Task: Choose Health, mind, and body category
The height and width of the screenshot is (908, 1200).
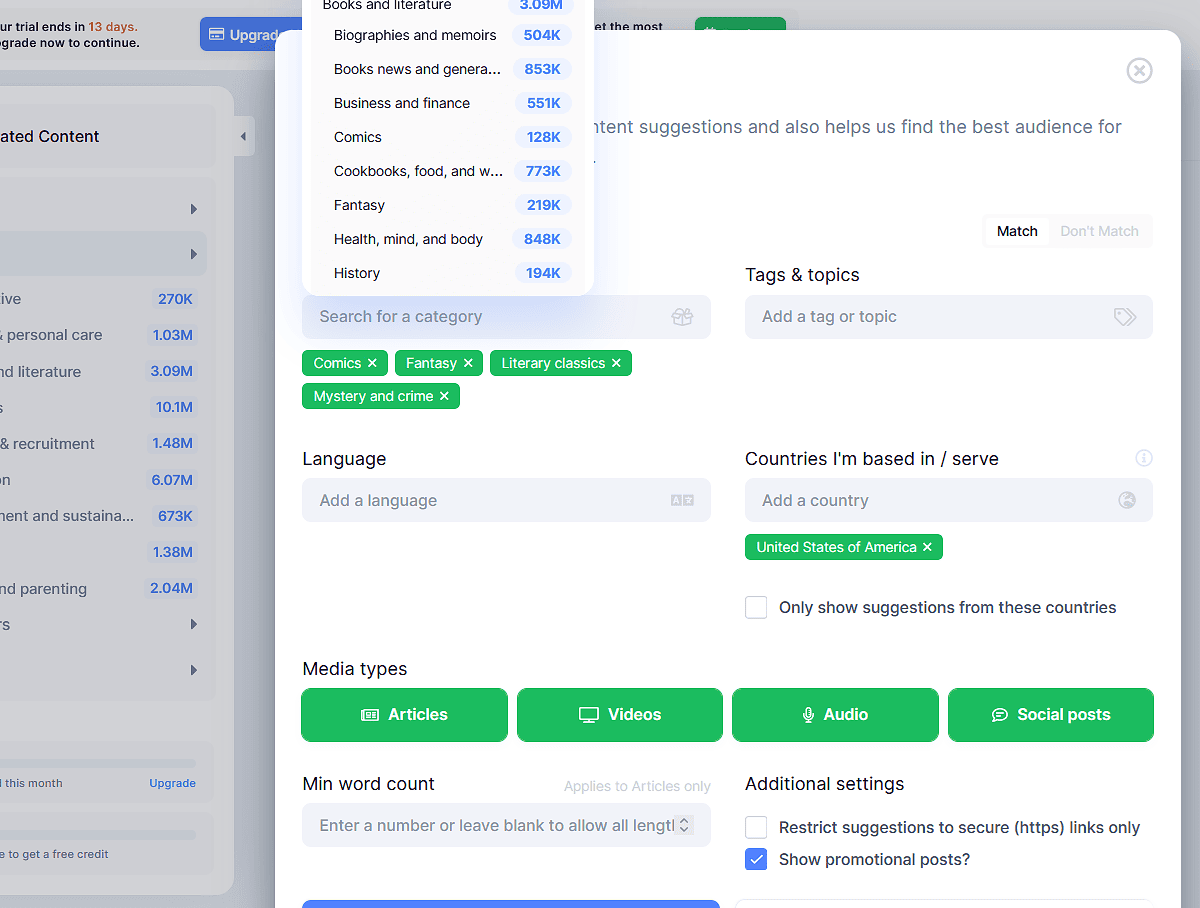Action: coord(408,239)
